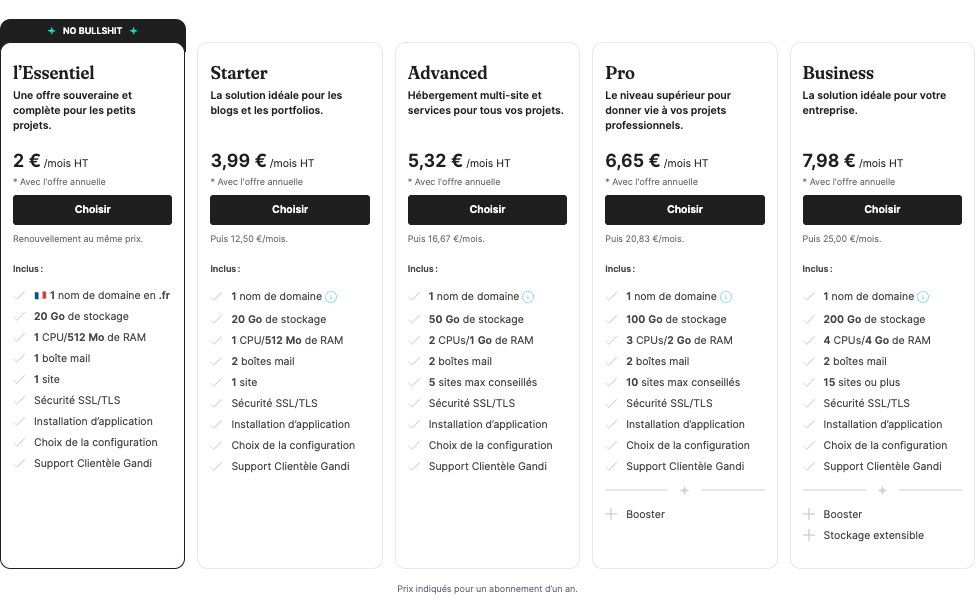Click the Starter plan title
Image resolution: width=980 pixels, height=602 pixels.
coord(239,73)
